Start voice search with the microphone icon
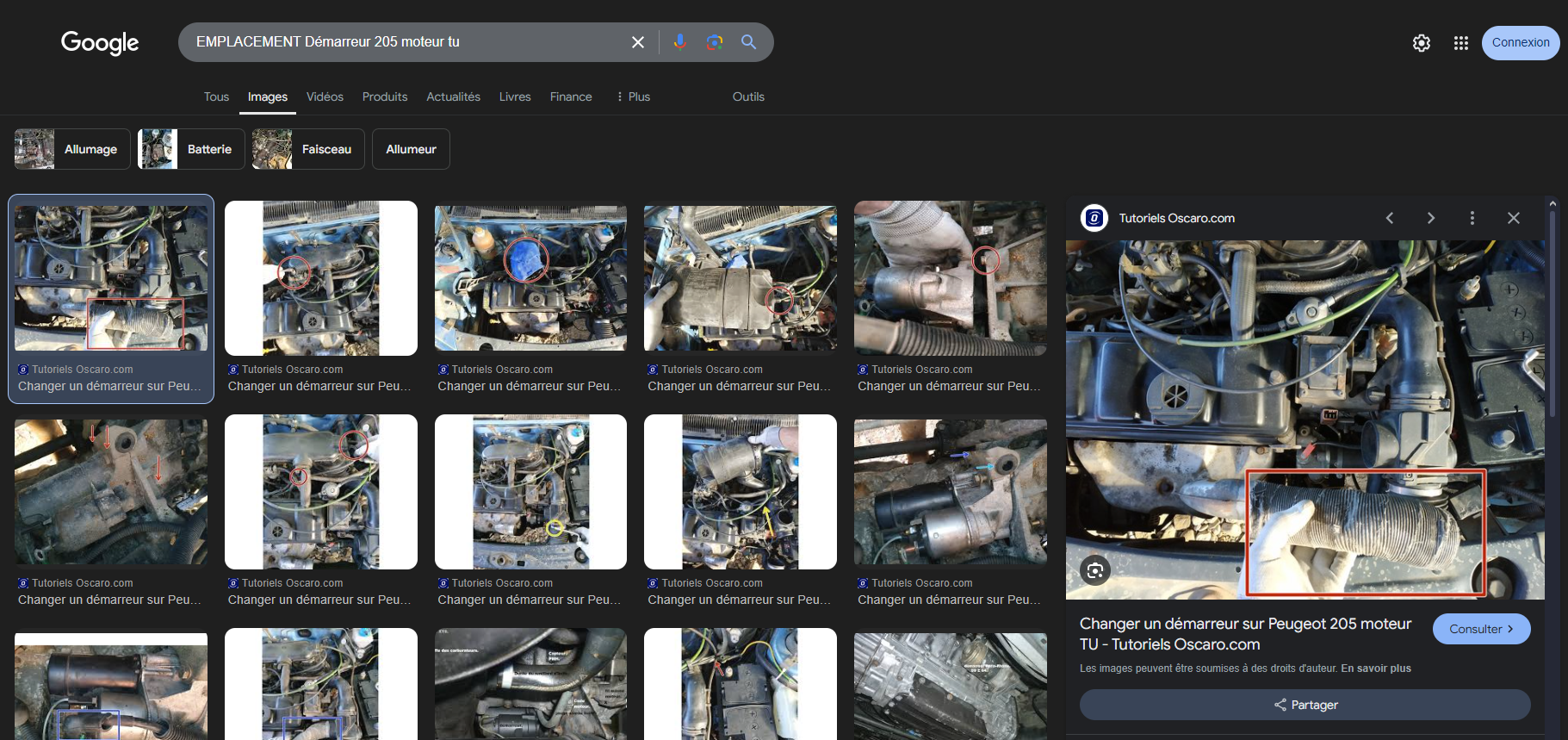This screenshot has height=740, width=1568. [x=679, y=42]
